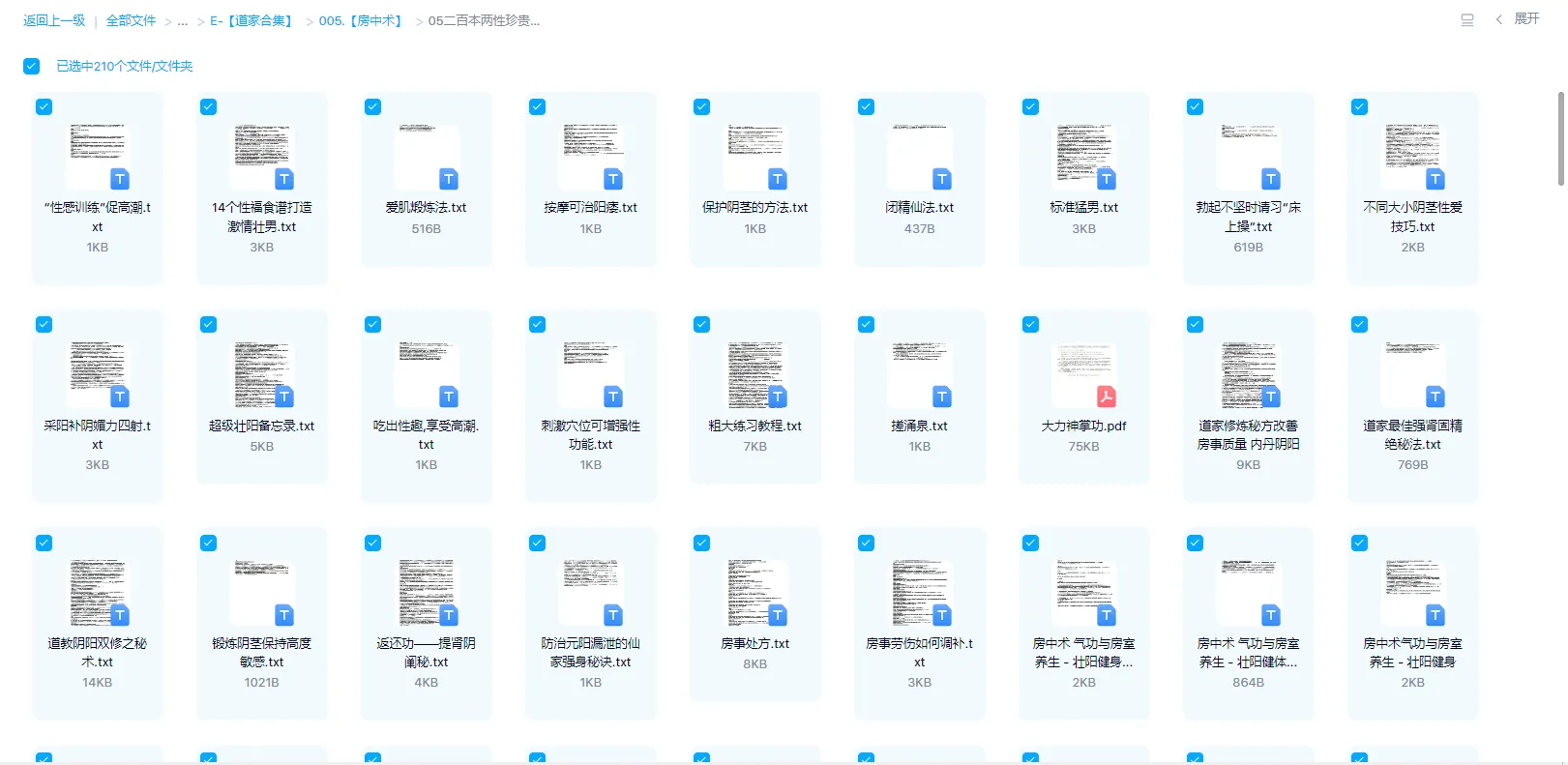Click the 864B size label
The height and width of the screenshot is (765, 1568).
pos(1248,683)
